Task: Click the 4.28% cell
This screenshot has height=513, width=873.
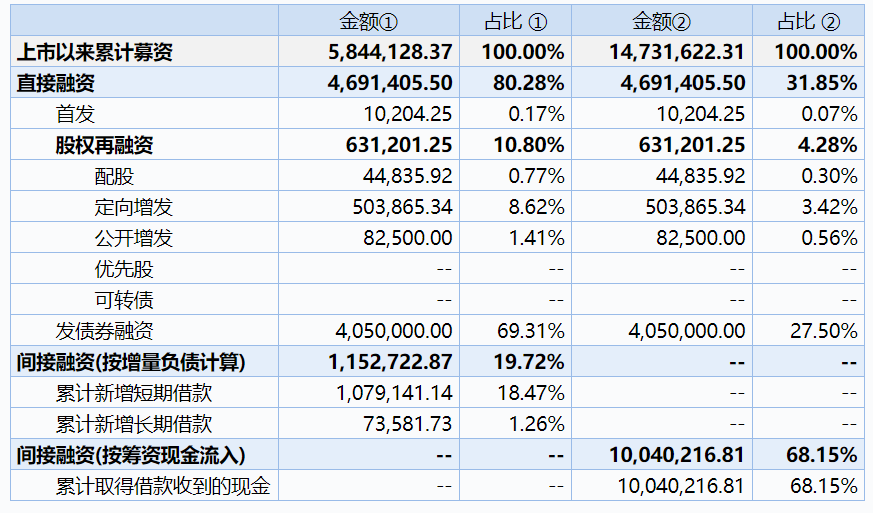Action: pyautogui.click(x=828, y=145)
